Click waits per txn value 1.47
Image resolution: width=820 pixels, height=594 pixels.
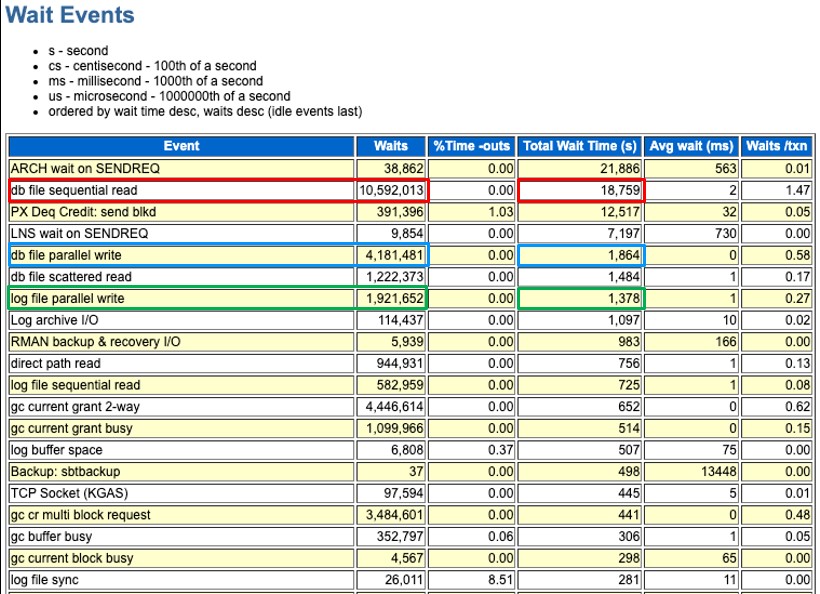click(798, 190)
